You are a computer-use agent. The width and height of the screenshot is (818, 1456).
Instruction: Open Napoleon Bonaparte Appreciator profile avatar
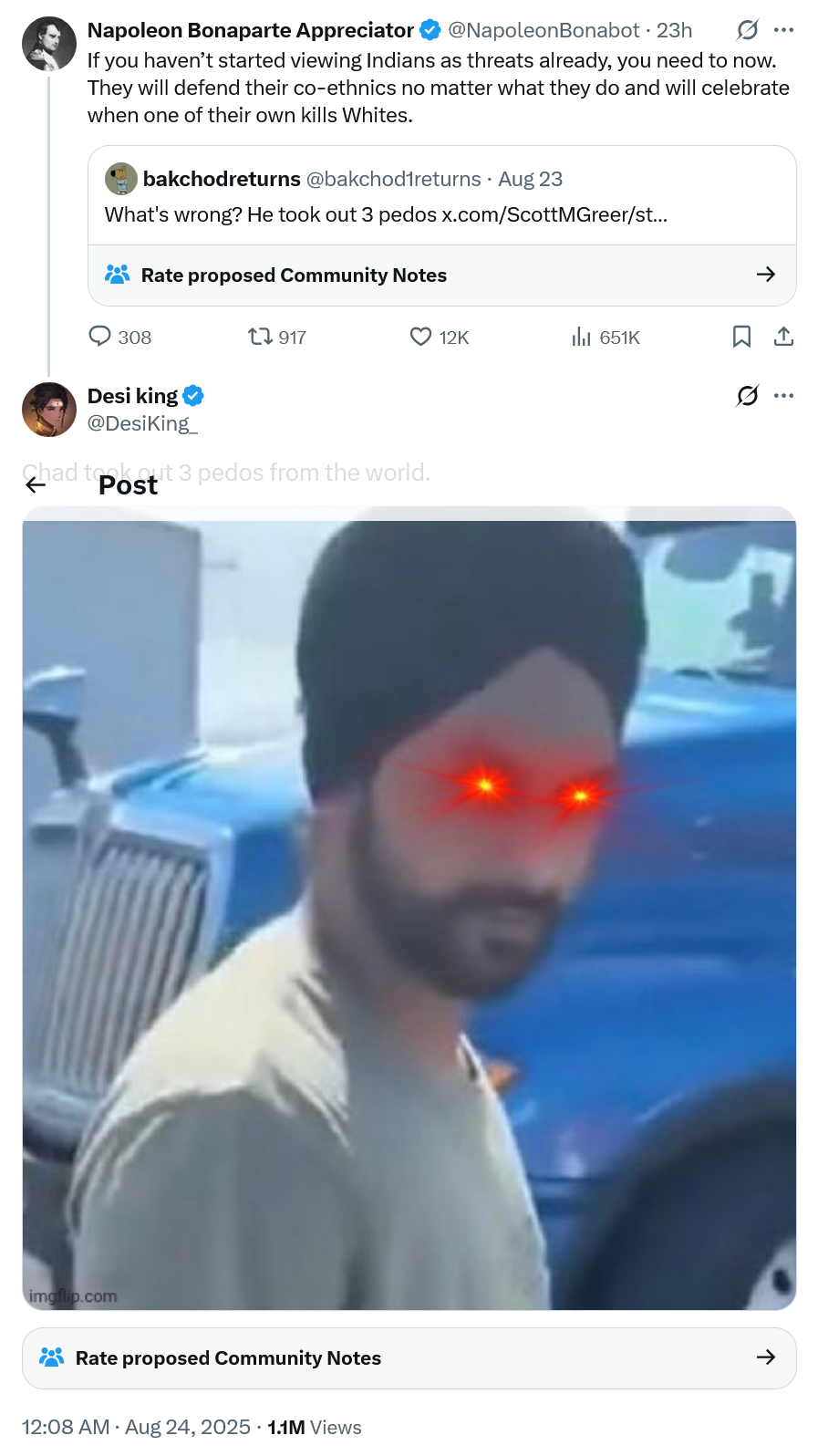(49, 44)
